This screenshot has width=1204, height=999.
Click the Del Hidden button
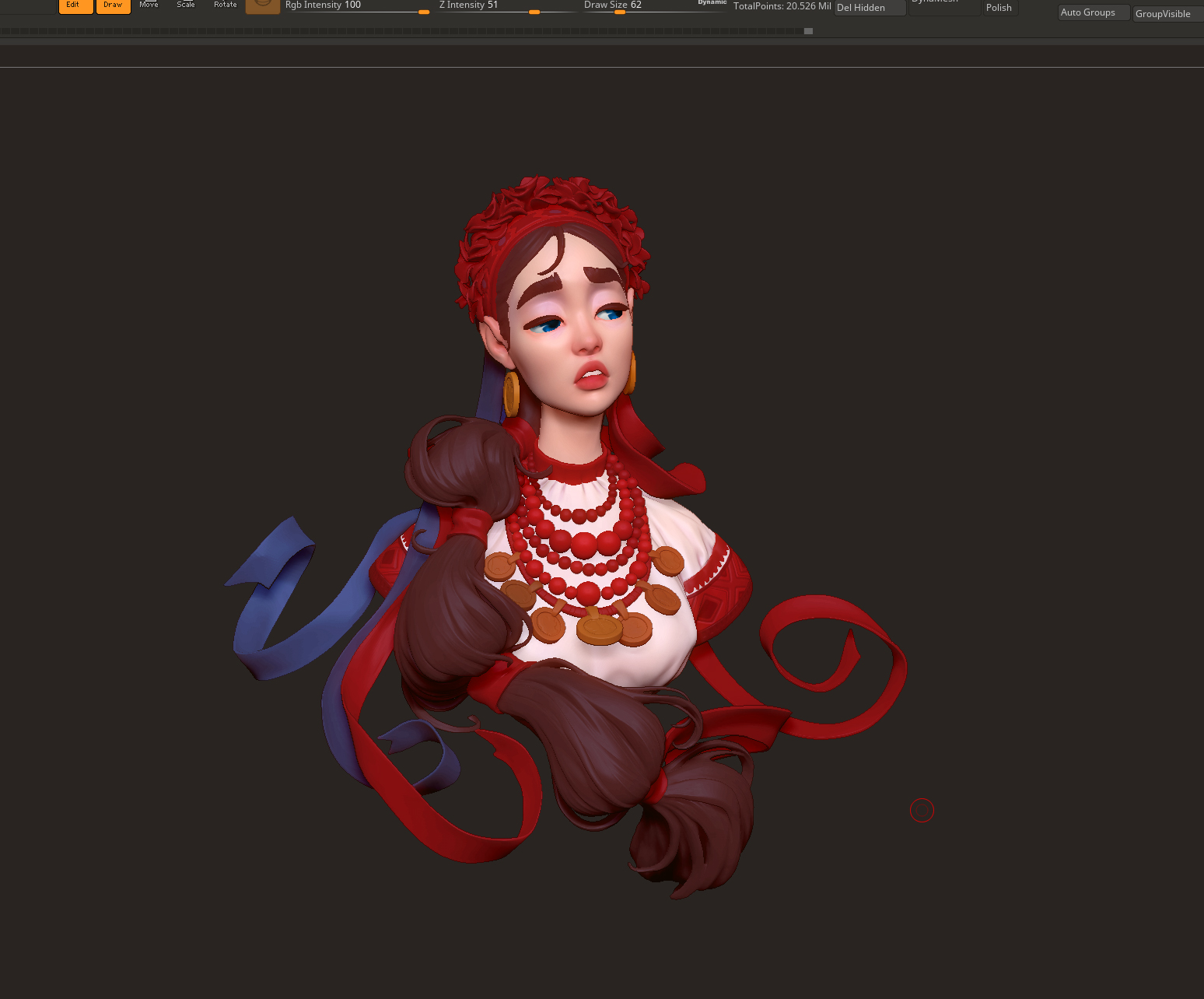[870, 8]
